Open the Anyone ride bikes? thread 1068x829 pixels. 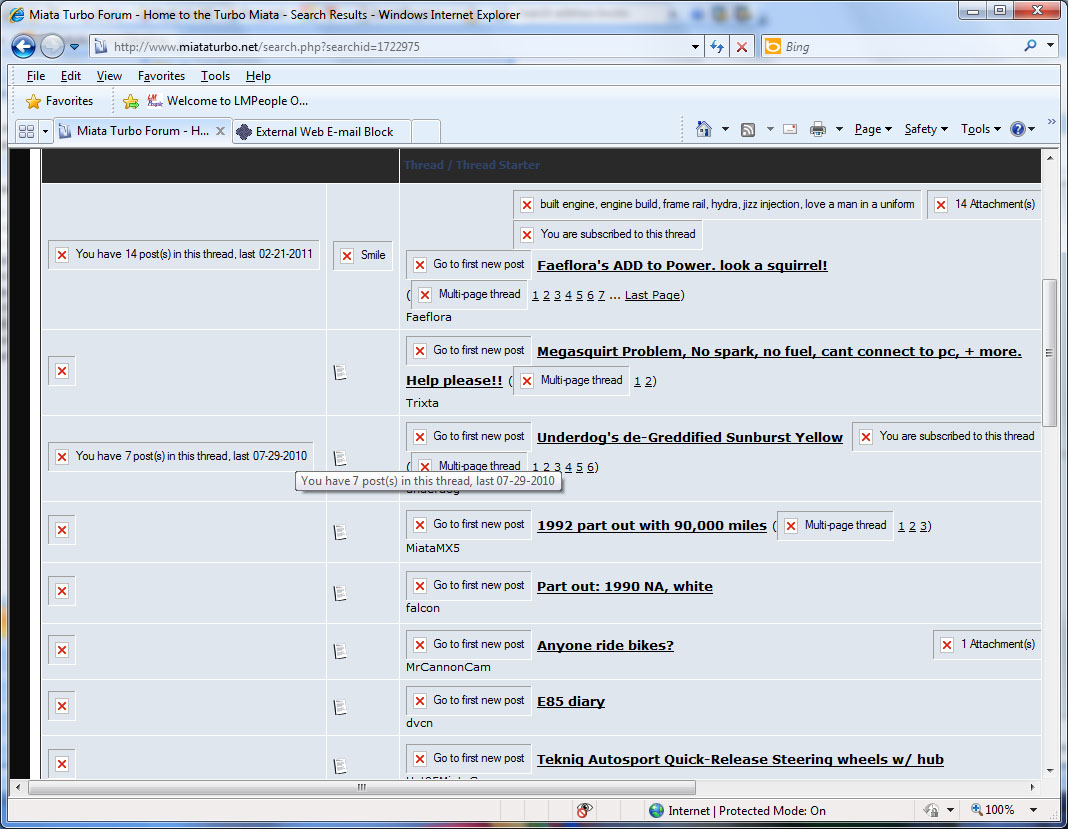(x=605, y=645)
